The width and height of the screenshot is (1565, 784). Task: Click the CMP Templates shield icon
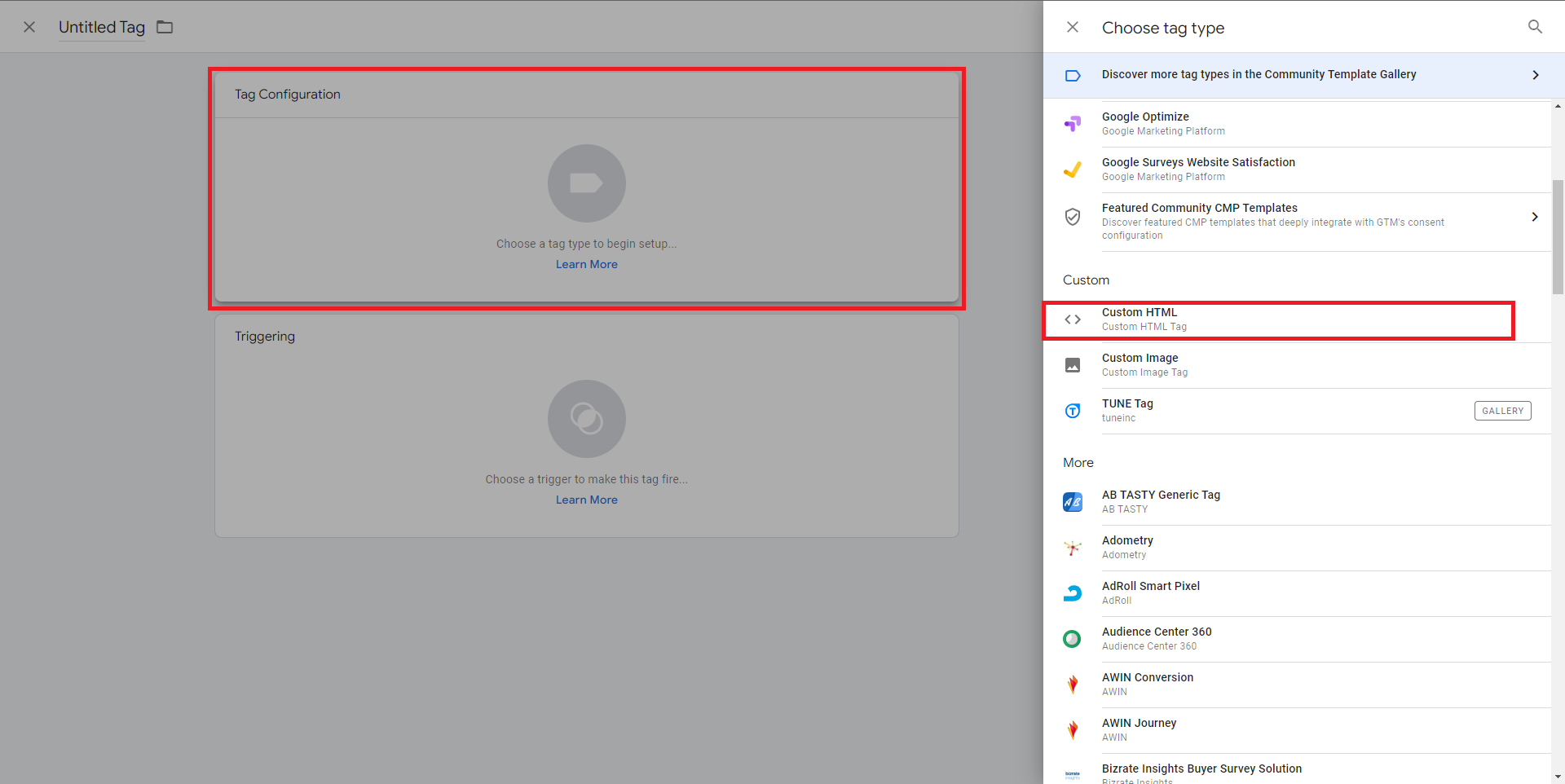tap(1073, 217)
